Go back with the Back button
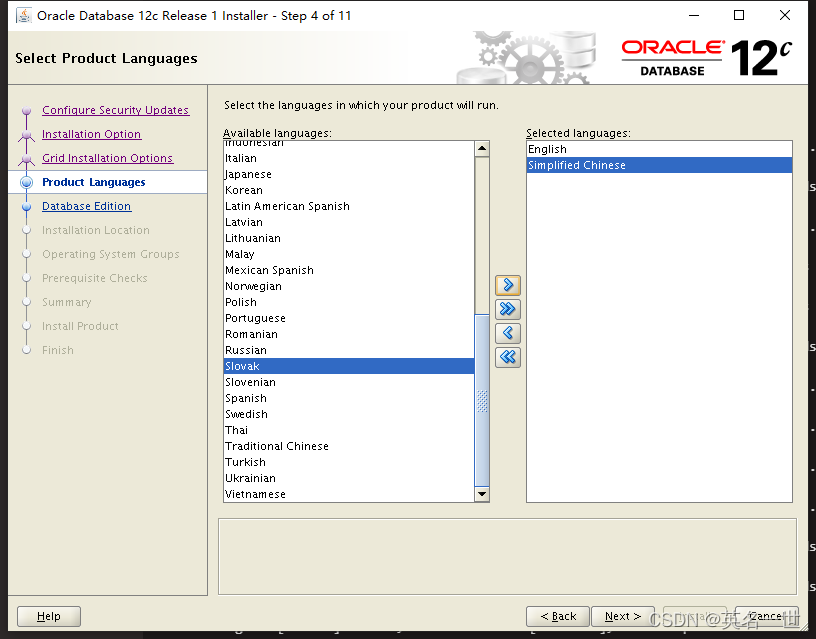This screenshot has width=816, height=639. tap(558, 616)
